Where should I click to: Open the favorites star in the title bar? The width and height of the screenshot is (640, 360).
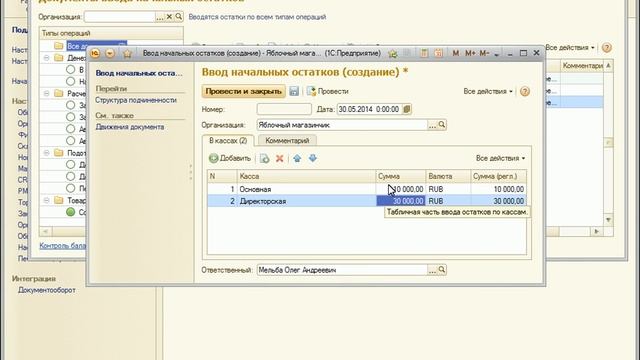click(127, 53)
